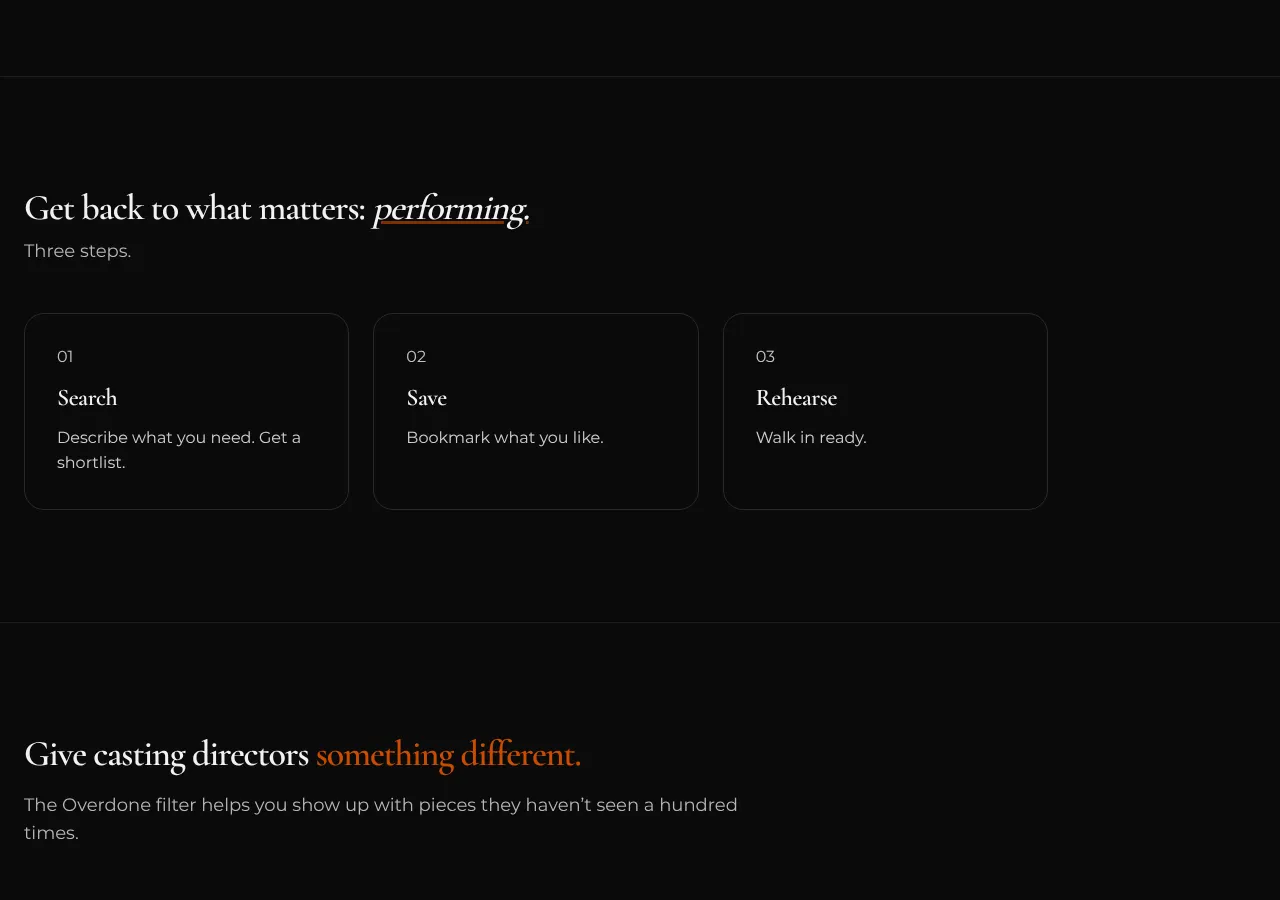This screenshot has width=1280, height=900.
Task: Click the underlined word "performing."
Action: 451,208
